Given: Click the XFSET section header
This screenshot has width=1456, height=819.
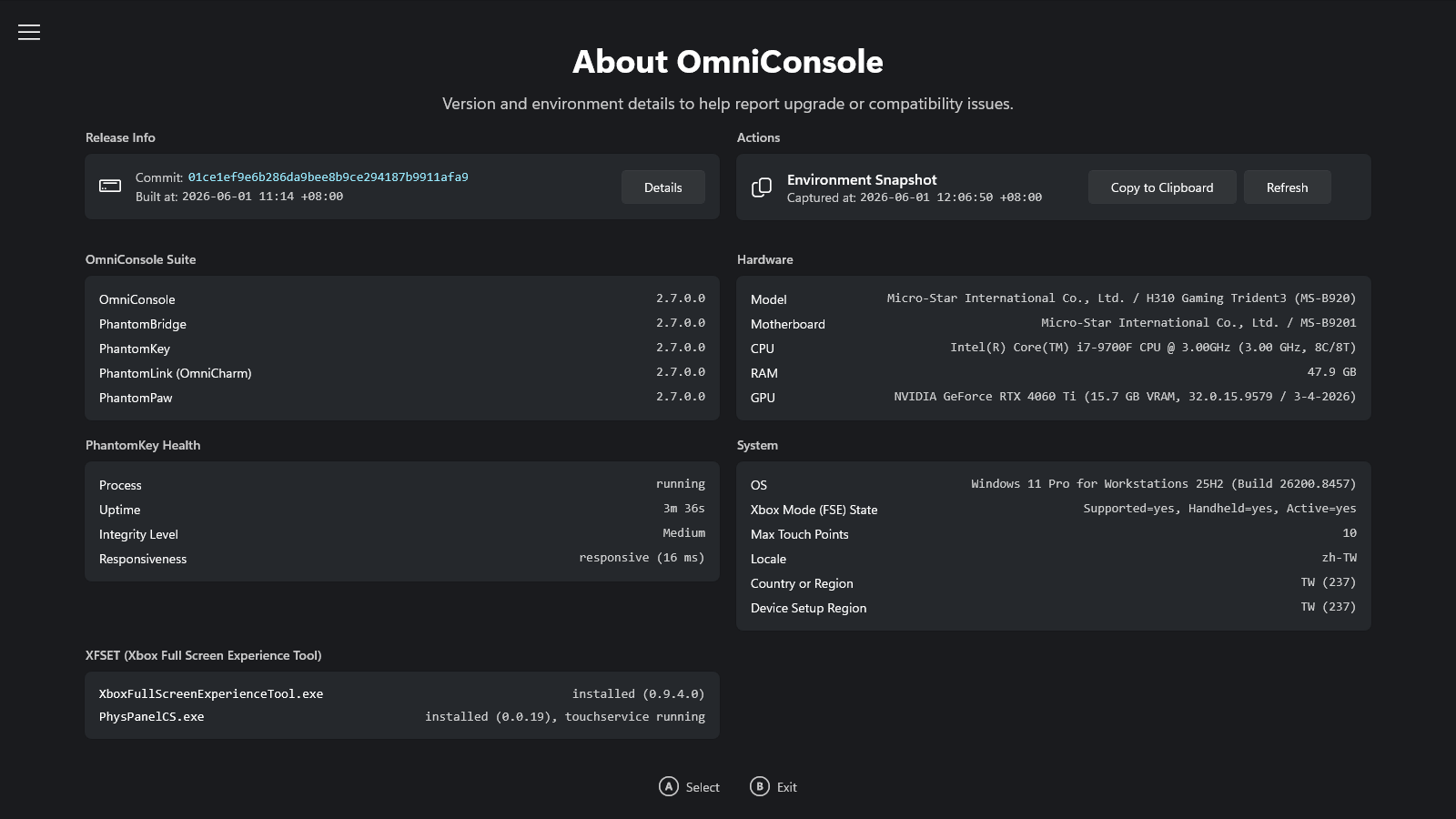Looking at the screenshot, I should point(204,655).
